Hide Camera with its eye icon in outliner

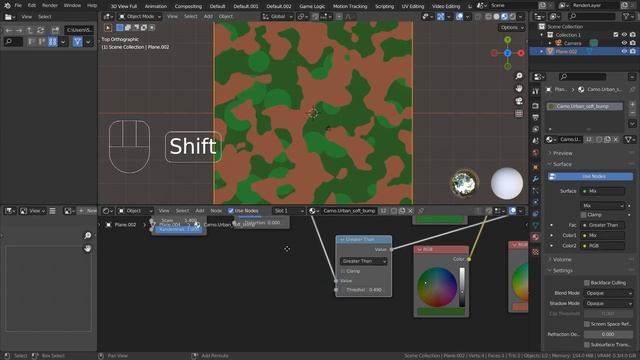pos(624,43)
